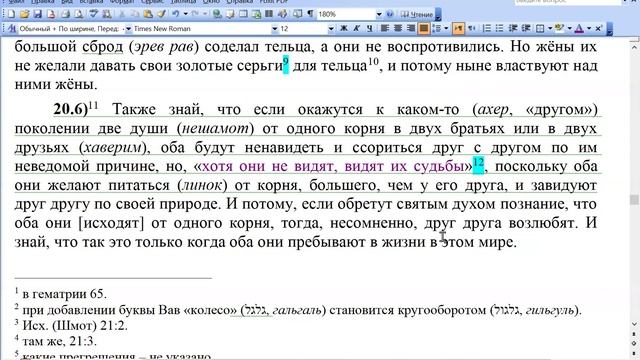This screenshot has height=360, width=640.
Task: Toggle right-to-left text direction
Action: click(471, 28)
